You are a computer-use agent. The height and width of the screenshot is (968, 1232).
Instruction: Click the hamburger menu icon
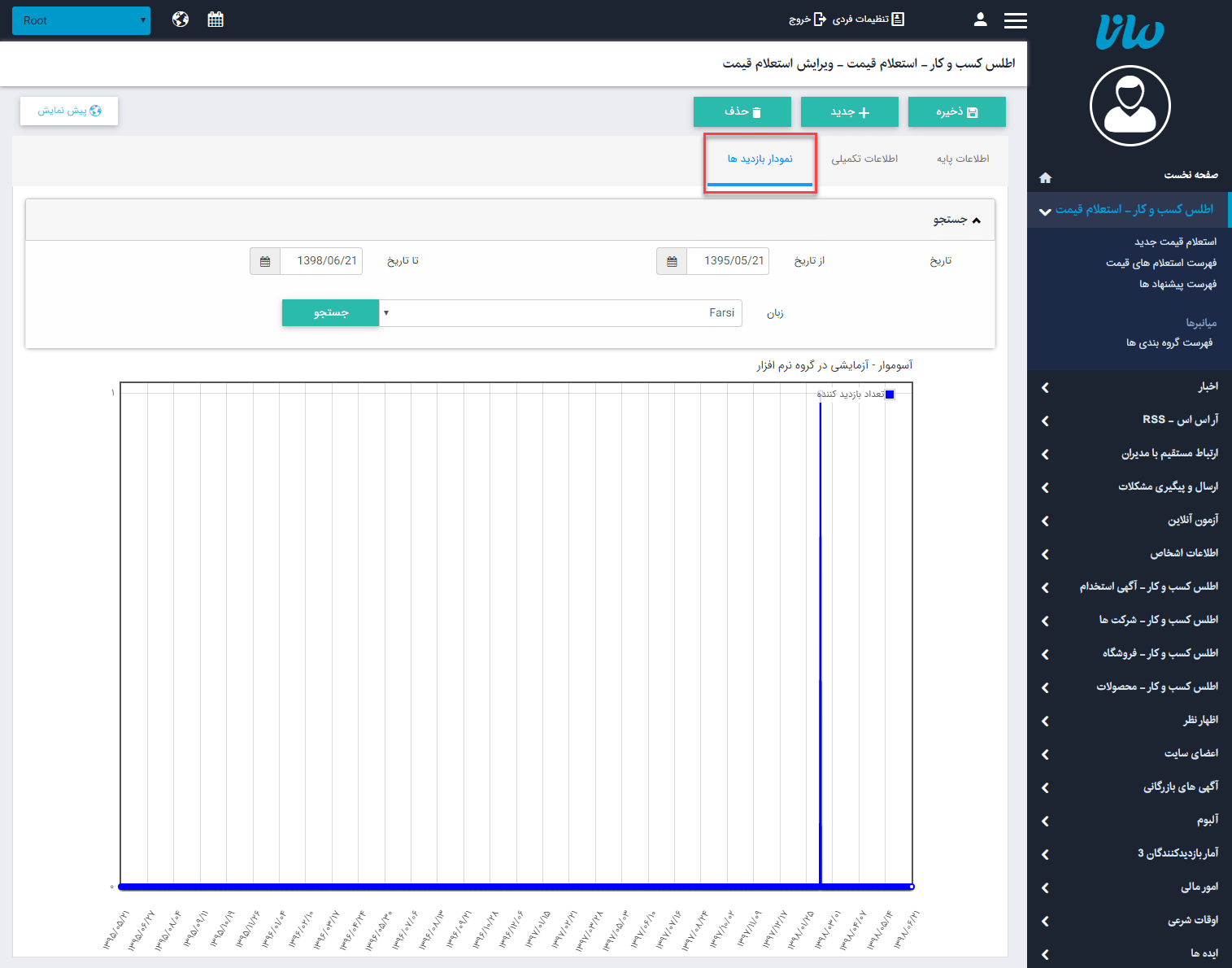coord(1015,20)
